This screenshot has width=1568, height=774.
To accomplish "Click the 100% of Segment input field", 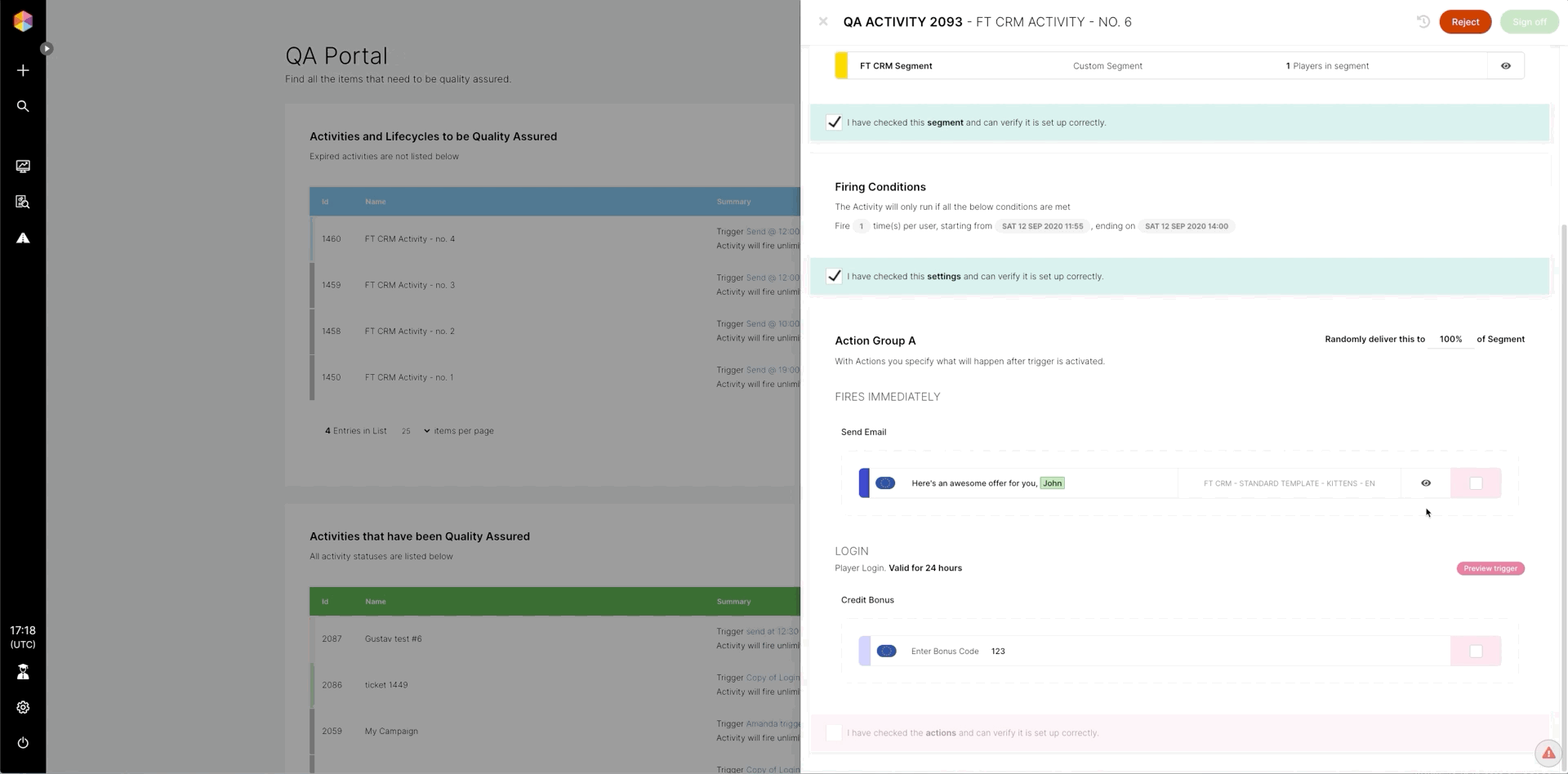I will pos(1450,340).
